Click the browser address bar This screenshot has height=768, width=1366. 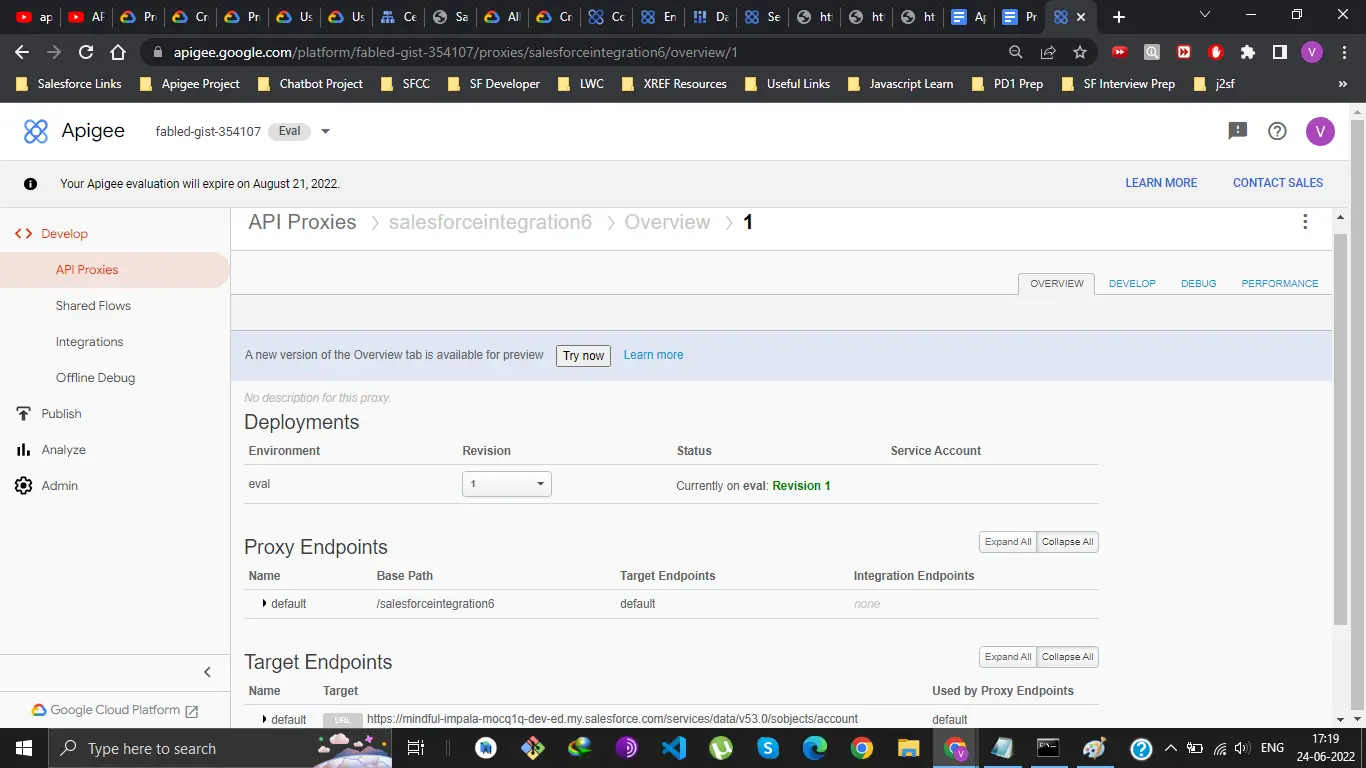pyautogui.click(x=580, y=52)
